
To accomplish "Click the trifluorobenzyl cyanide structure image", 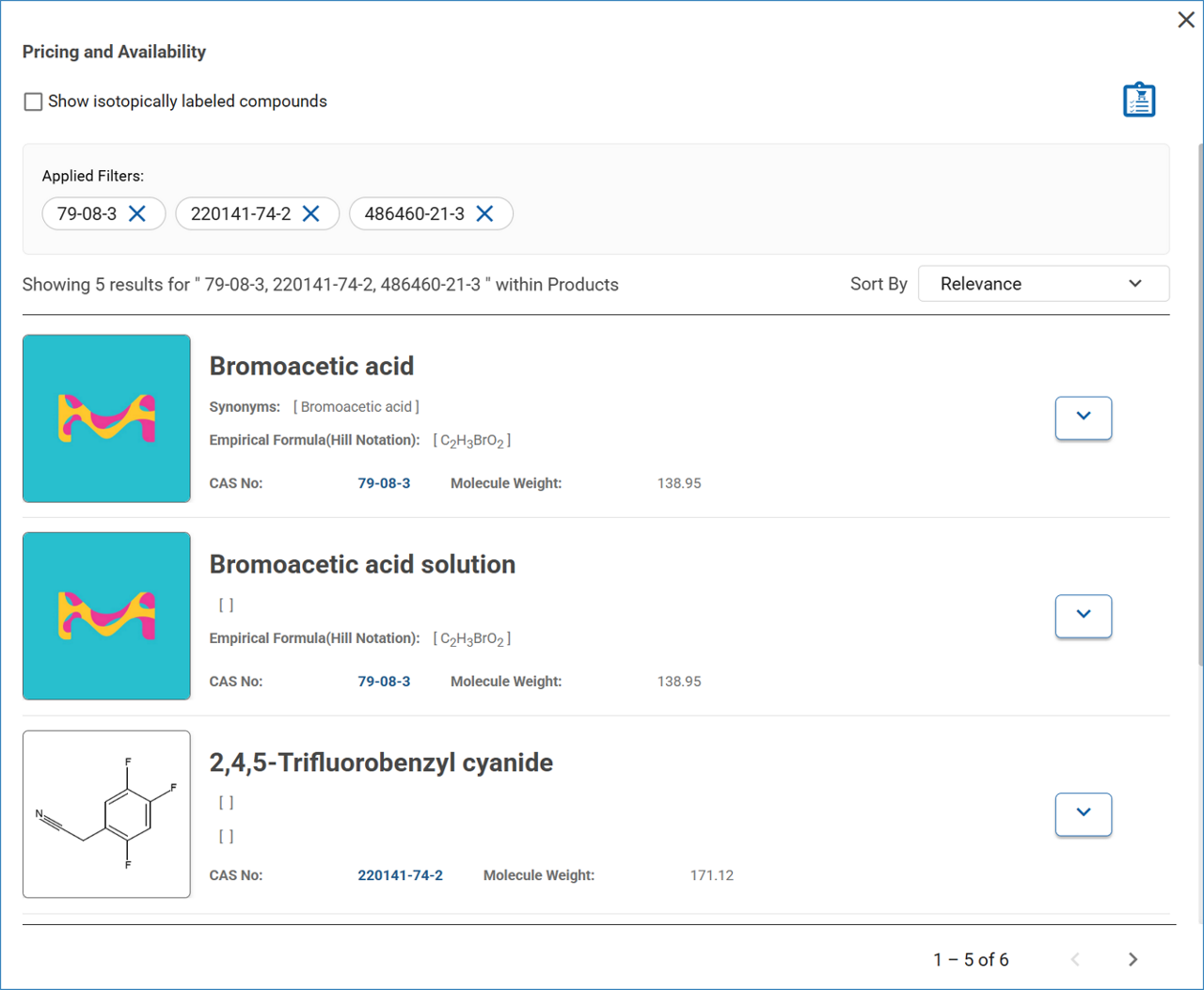I will click(106, 814).
